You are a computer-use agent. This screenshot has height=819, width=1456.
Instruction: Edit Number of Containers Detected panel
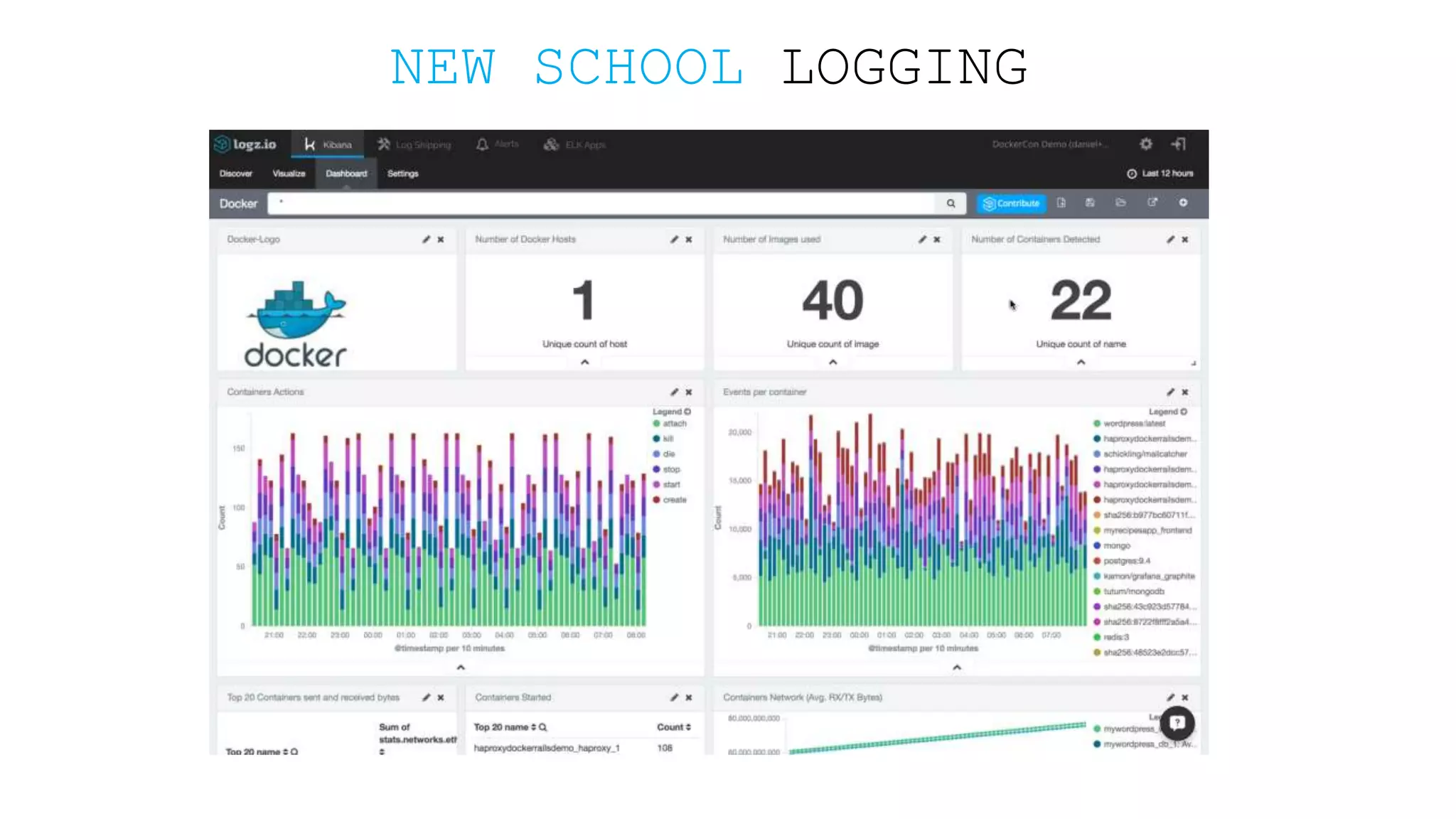1170,240
